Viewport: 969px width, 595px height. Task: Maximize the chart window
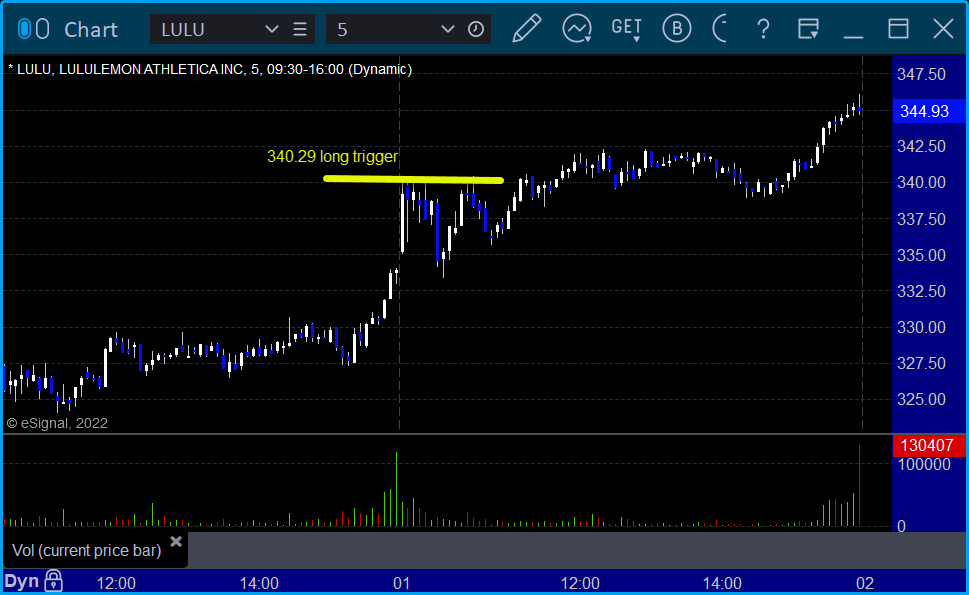coord(899,29)
